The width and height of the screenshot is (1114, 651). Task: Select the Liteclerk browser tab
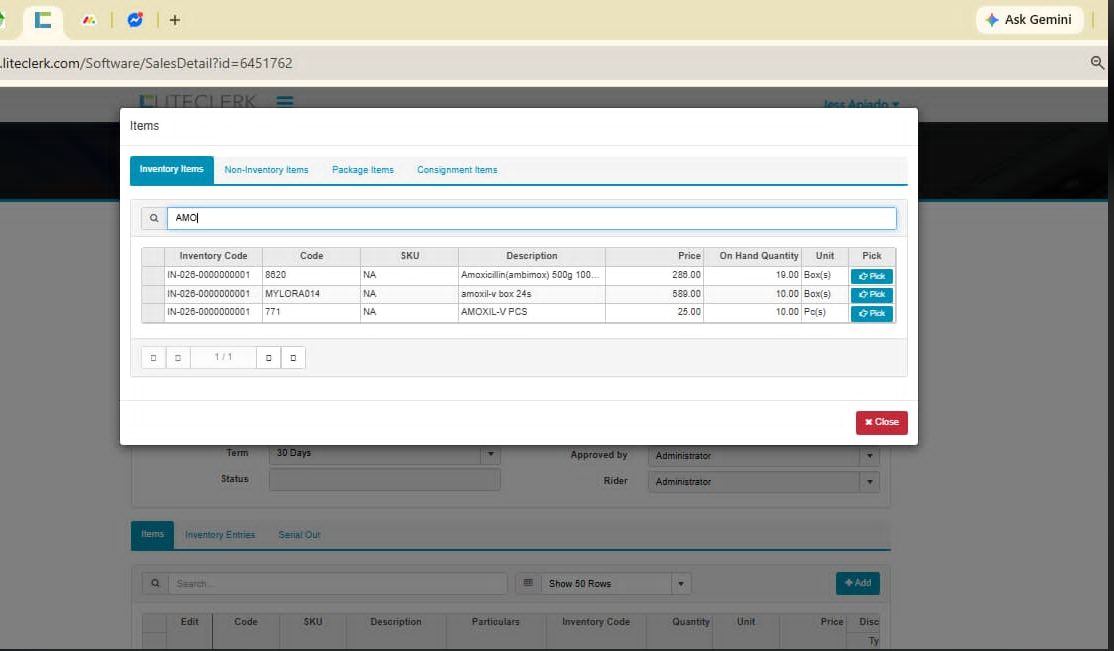coord(43,20)
